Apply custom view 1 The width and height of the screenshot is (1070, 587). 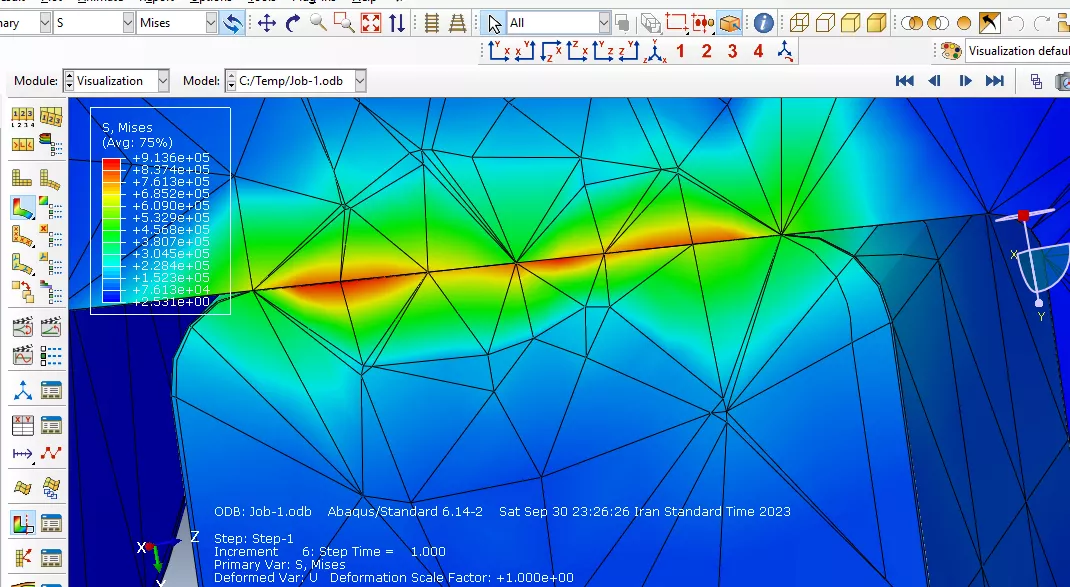[x=680, y=51]
